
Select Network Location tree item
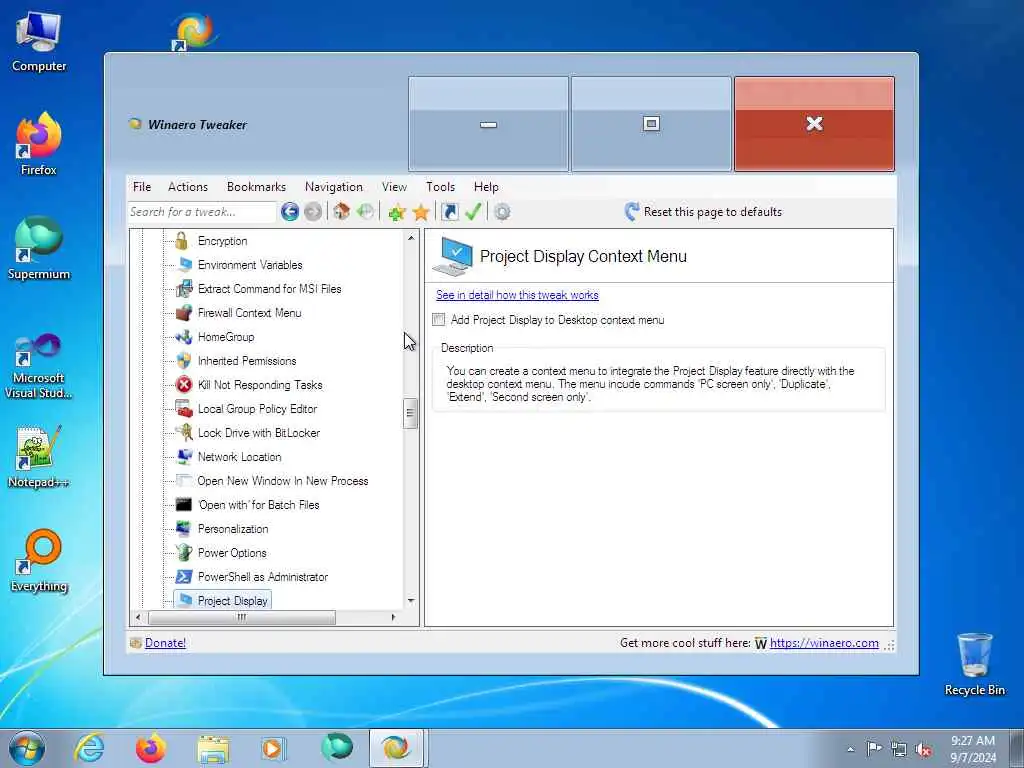click(240, 457)
